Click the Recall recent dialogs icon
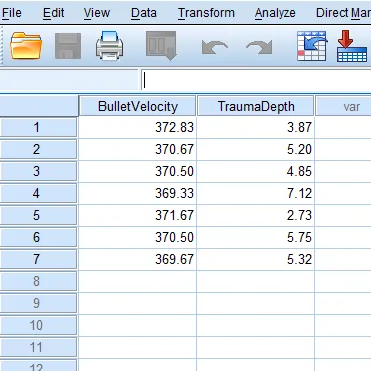371x371 pixels. pos(161,46)
